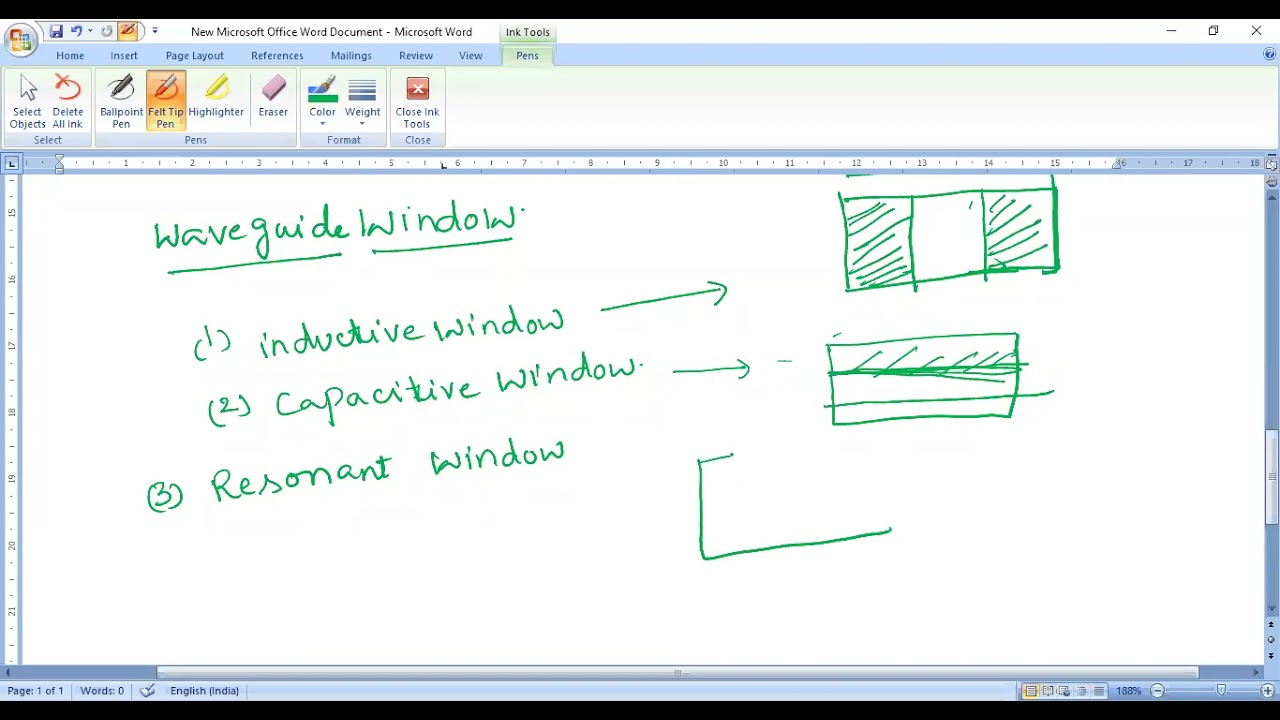Screen dimensions: 1280x720
Task: Open the Review tab
Action: 416,56
